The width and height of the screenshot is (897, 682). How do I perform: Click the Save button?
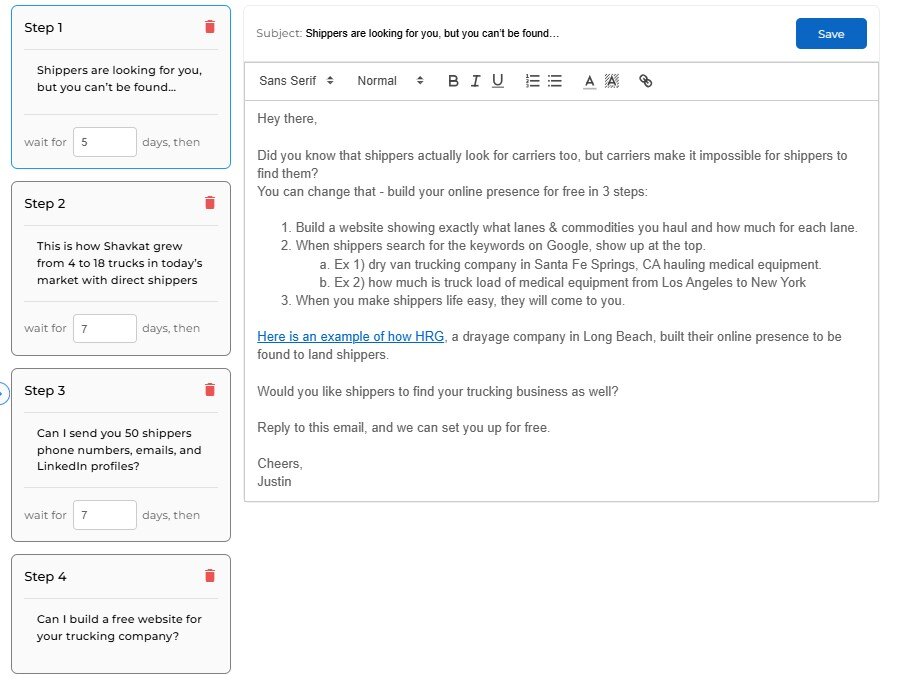tap(830, 34)
